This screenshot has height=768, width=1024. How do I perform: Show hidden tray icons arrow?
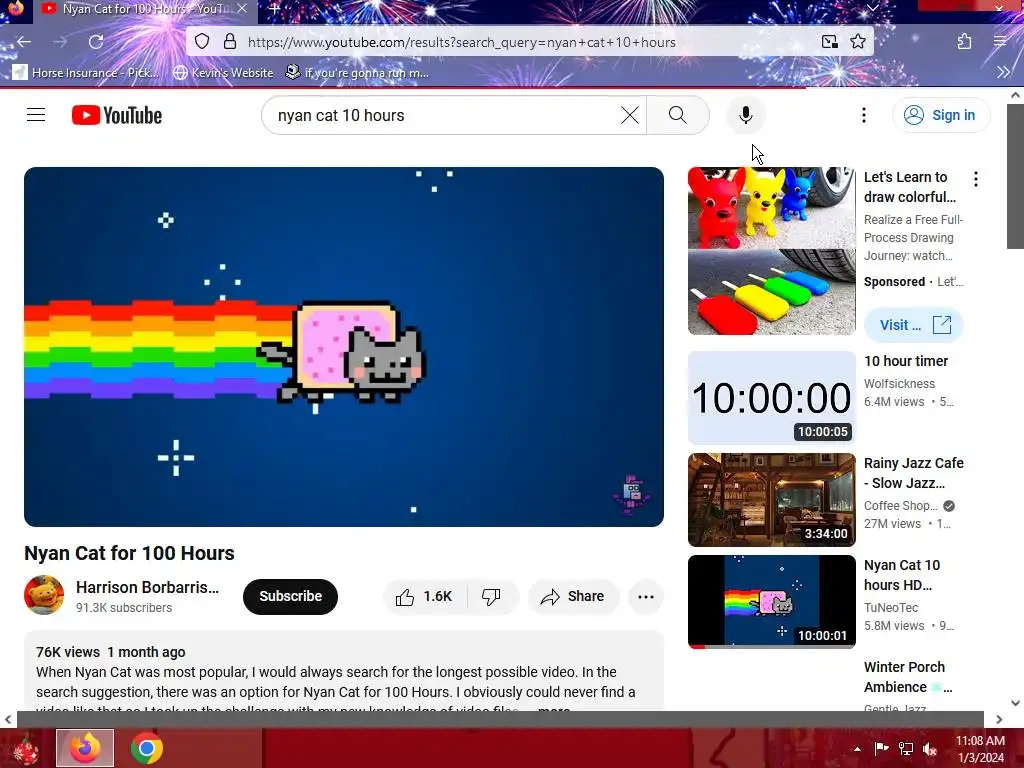click(x=857, y=749)
